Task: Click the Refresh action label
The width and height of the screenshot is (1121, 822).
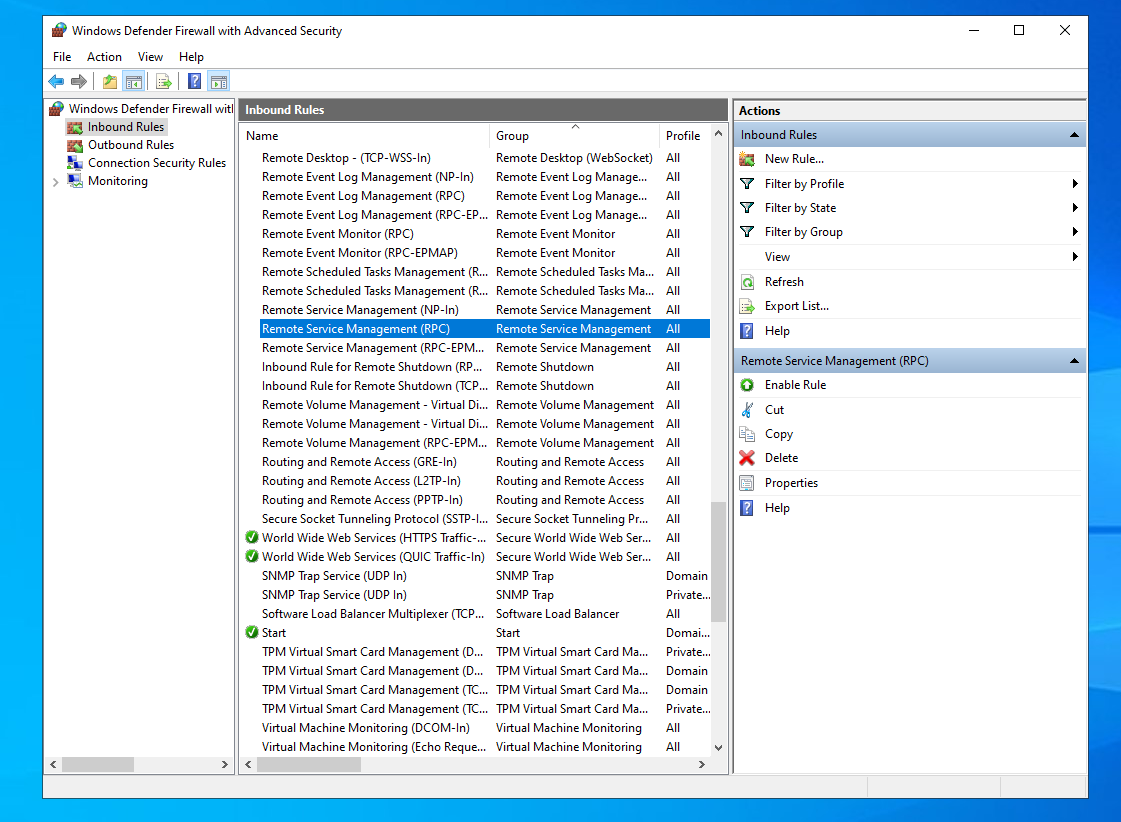Action: 784,282
